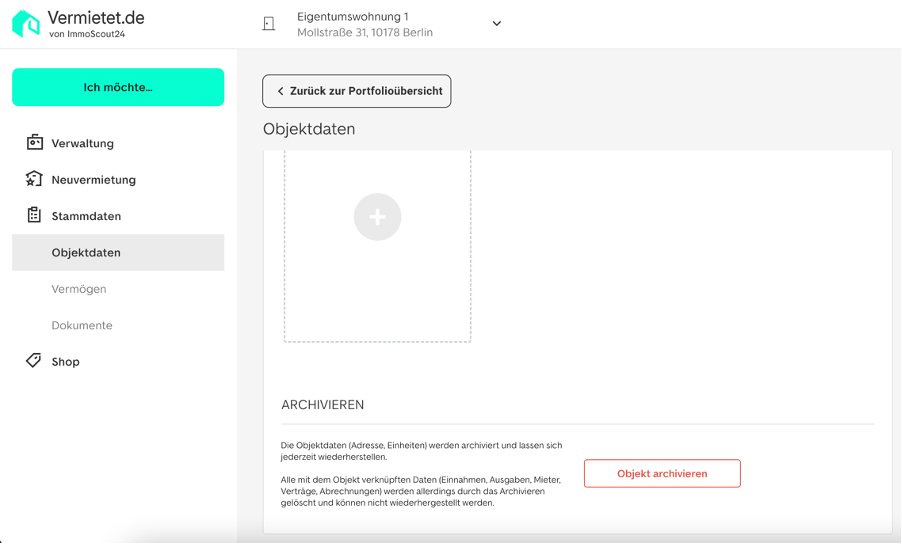Click the Stammdaten building icon
The width and height of the screenshot is (902, 544).
click(34, 215)
